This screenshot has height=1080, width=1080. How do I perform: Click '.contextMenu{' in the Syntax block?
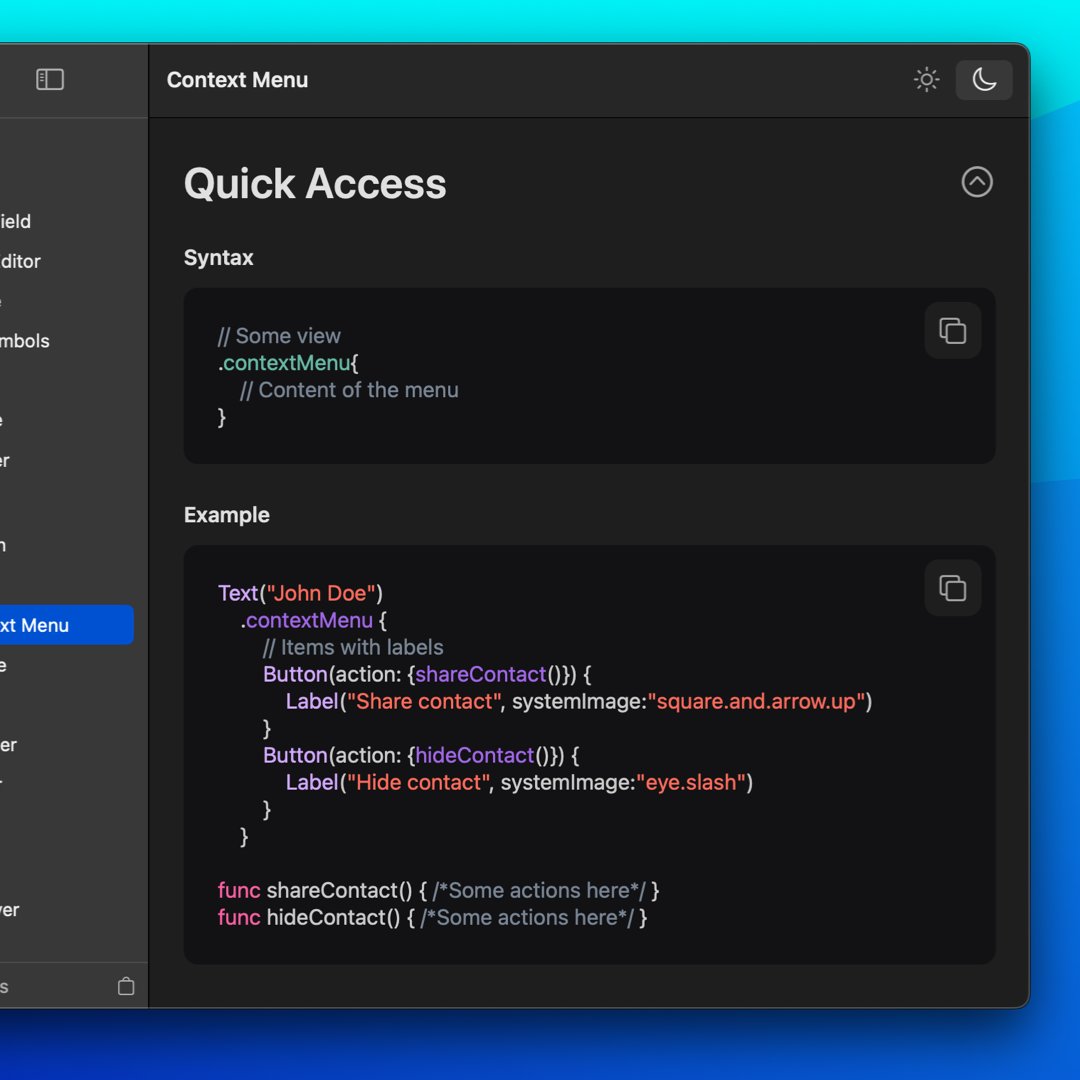tap(288, 363)
